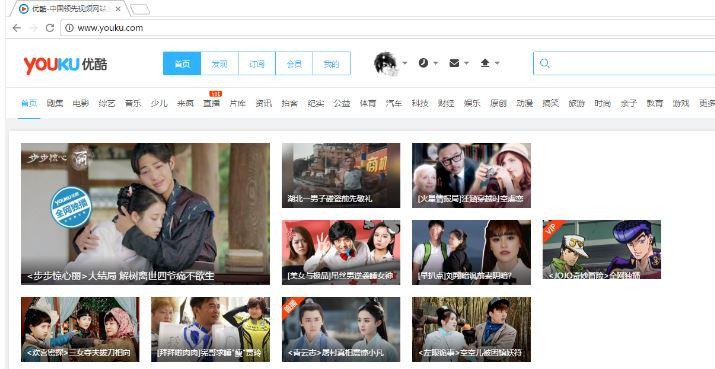Open 动漫 channel in navigation bar
The image size is (715, 369).
[524, 104]
